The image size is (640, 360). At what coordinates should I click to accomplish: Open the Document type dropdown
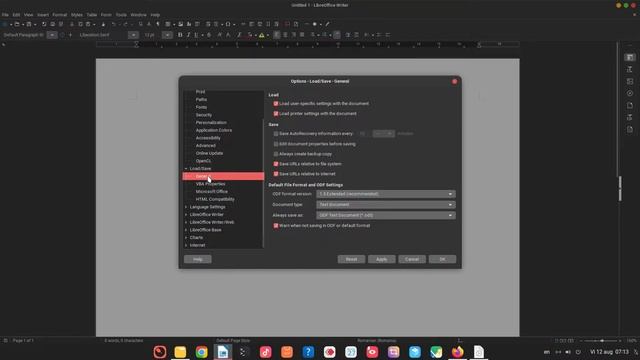coord(386,204)
